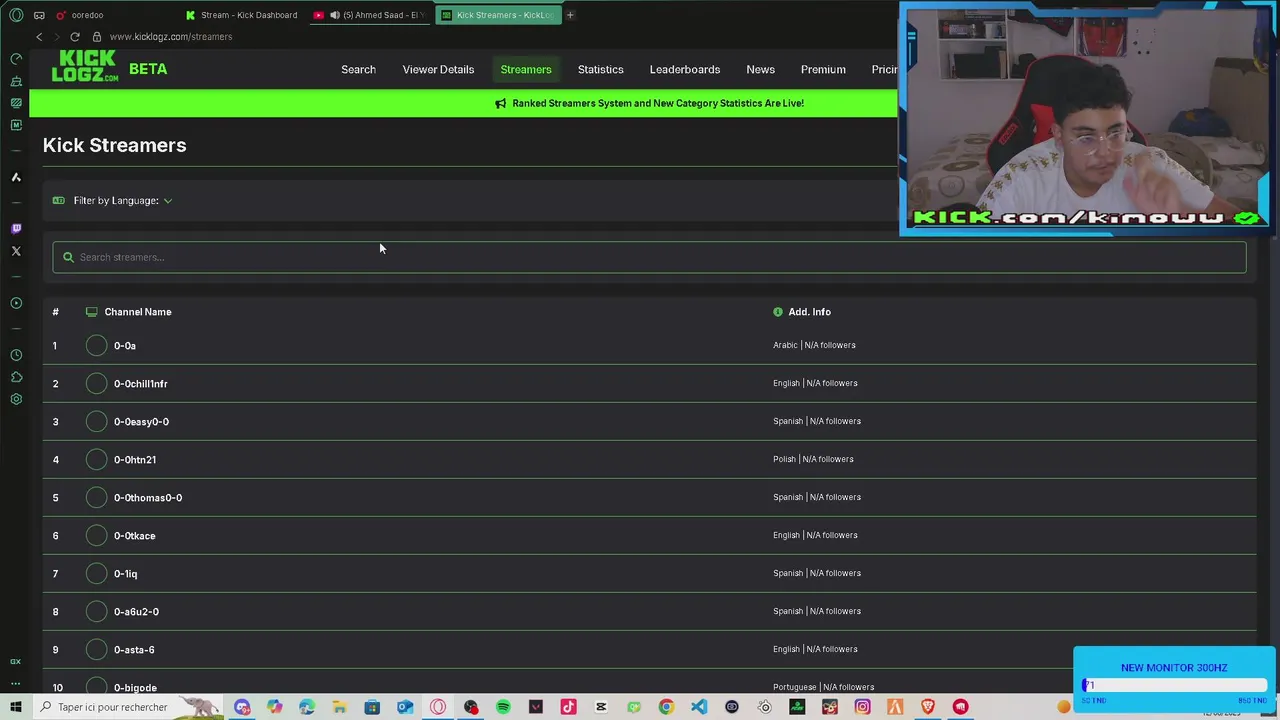Click the site padlock security icon
Viewport: 1280px width, 720px height.
(97, 37)
